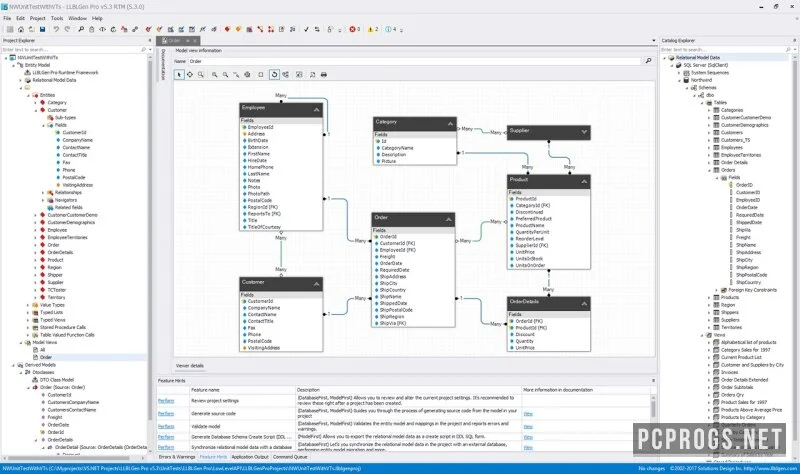Viewport: 800px width, 474px height.
Task: Open the document tabs dropdown arrow
Action: point(654,40)
